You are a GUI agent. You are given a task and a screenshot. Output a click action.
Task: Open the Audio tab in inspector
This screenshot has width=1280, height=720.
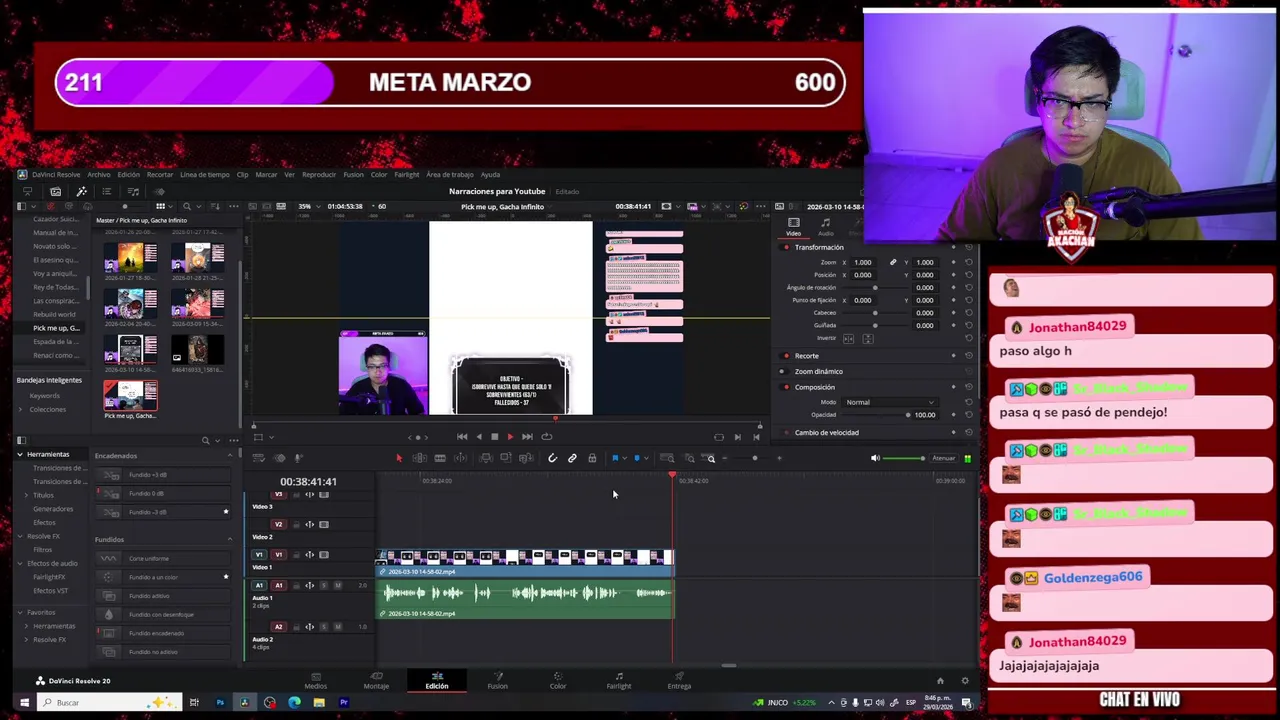pos(825,227)
